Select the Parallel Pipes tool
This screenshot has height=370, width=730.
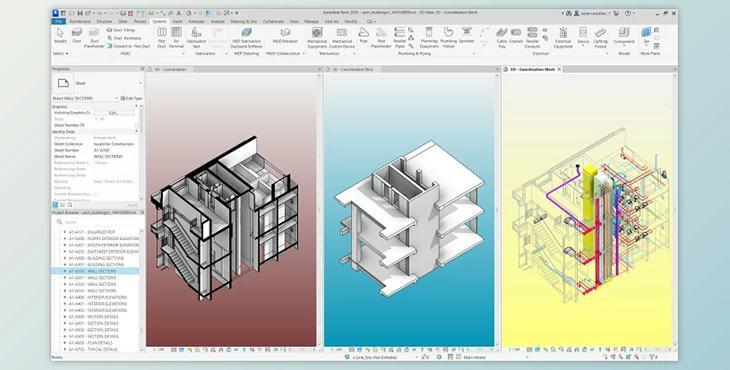click(400, 38)
